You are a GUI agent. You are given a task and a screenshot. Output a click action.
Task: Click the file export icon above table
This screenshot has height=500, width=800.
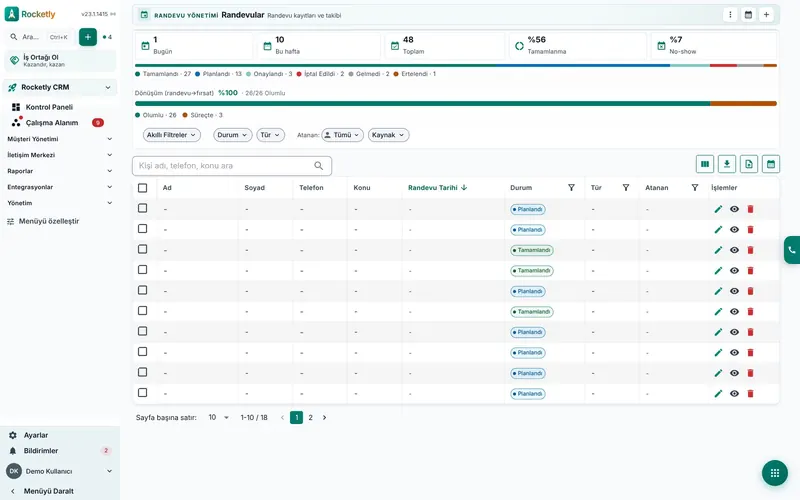pyautogui.click(x=748, y=164)
